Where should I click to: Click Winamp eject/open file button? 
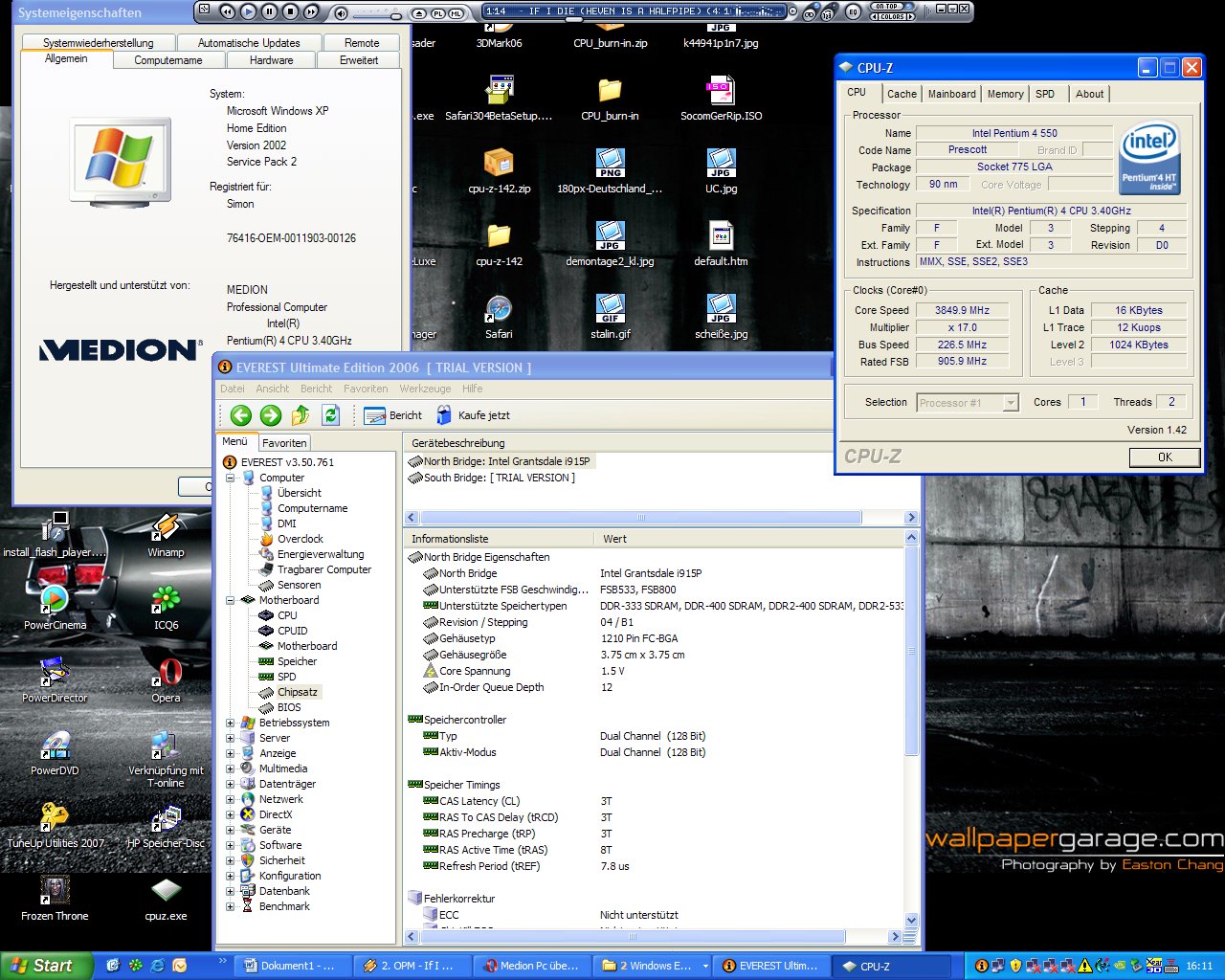click(419, 13)
